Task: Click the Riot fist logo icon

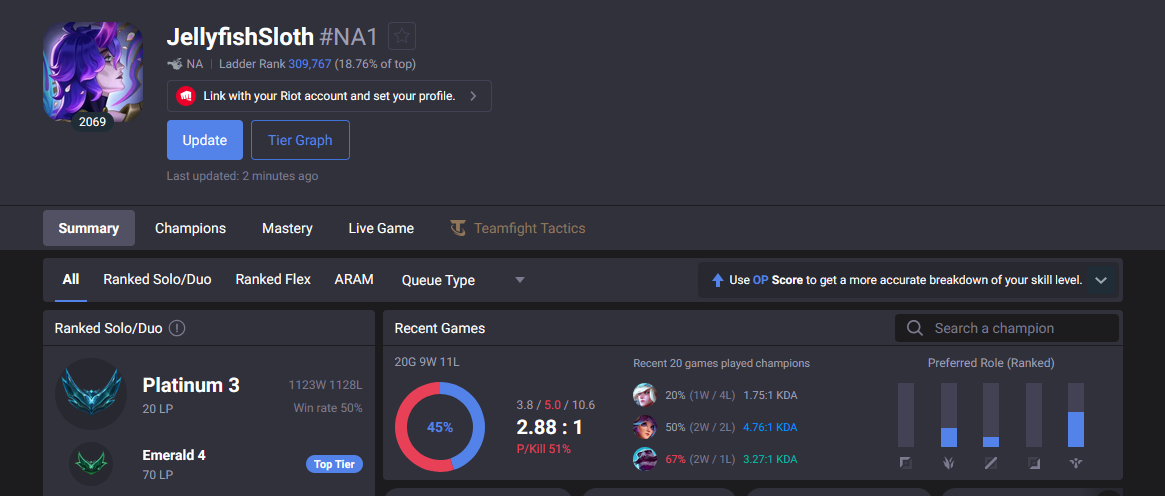Action: (x=186, y=96)
